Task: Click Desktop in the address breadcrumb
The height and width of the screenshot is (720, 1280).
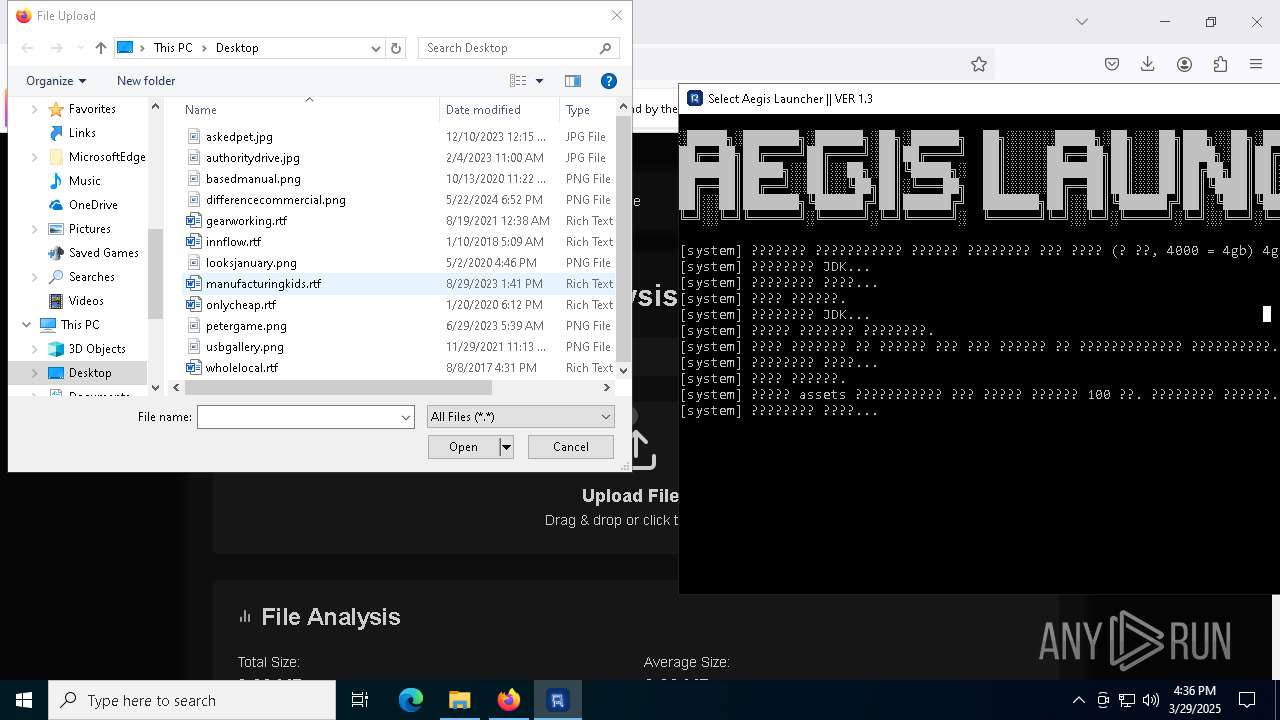Action: [x=237, y=48]
